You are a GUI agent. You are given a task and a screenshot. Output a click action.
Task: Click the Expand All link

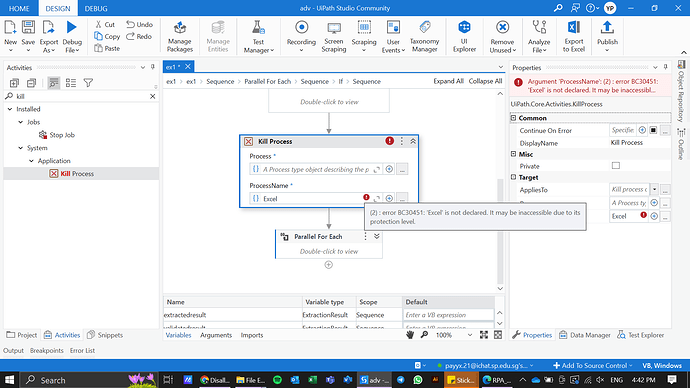(x=448, y=81)
